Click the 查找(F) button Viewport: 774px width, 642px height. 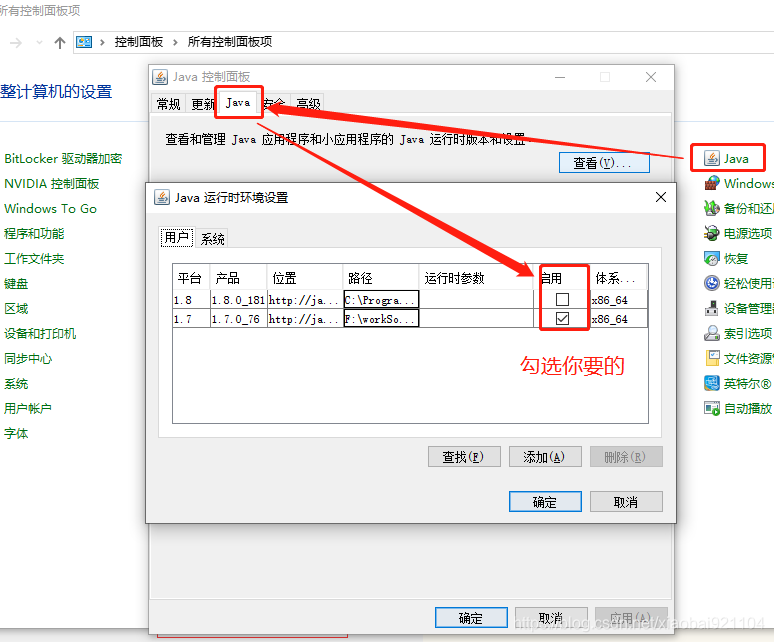click(x=464, y=457)
